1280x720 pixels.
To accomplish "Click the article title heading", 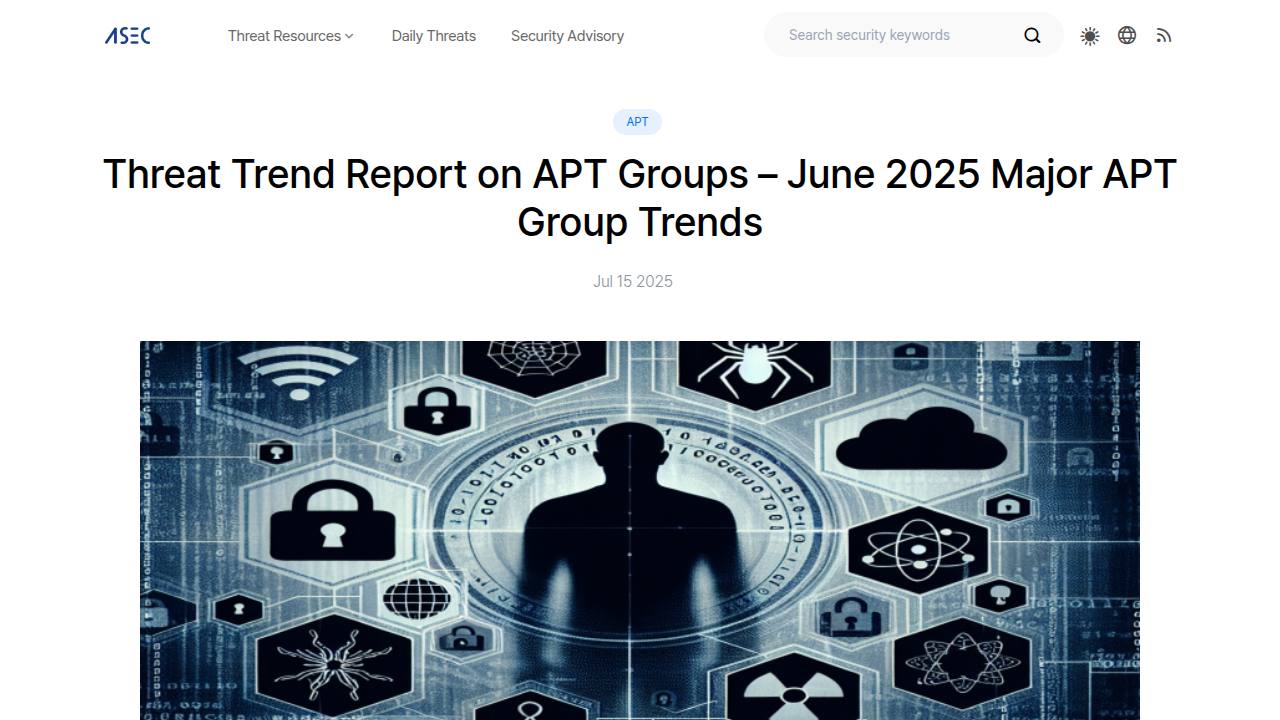I will [640, 198].
